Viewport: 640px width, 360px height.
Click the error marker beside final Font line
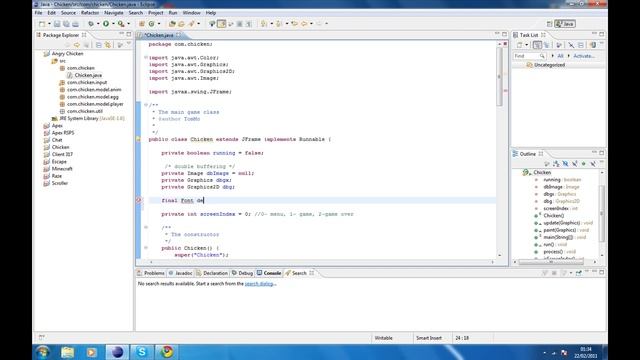coord(139,200)
